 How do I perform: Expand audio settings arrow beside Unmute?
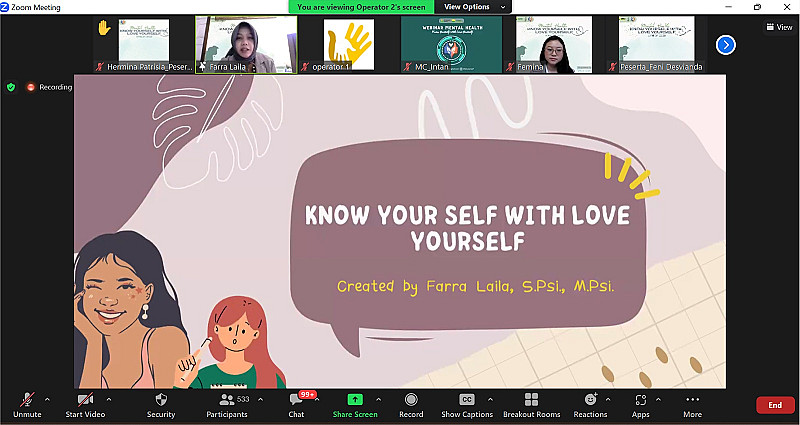47,399
